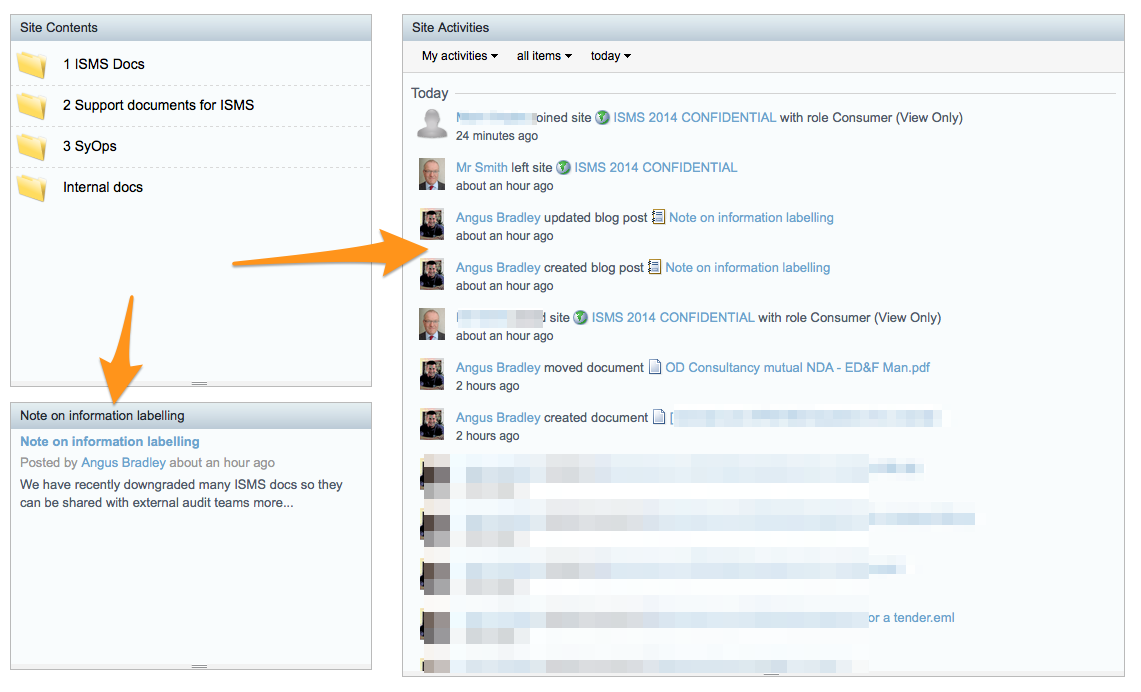Click the resize handle under the blog note panel

coord(199,666)
